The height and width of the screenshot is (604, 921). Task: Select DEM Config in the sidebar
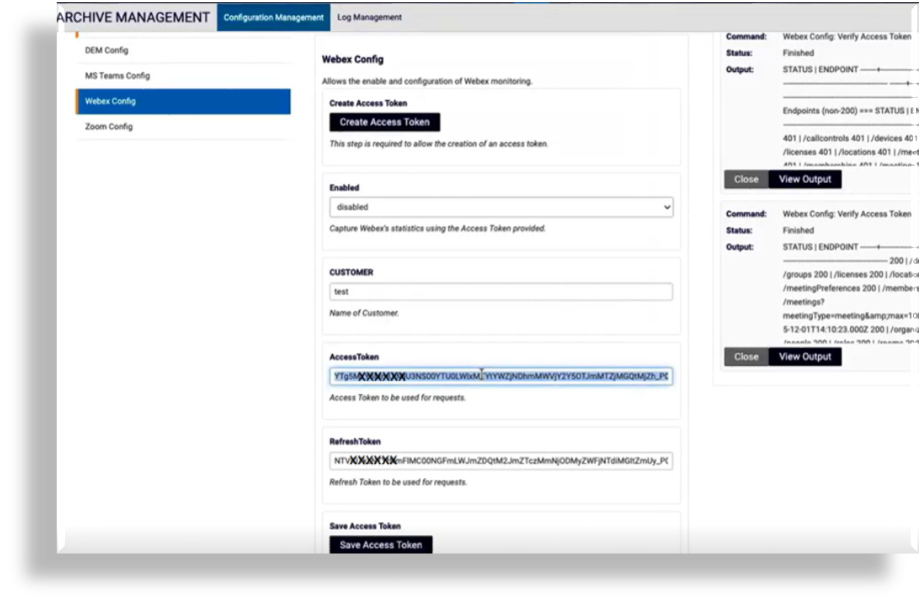183,51
